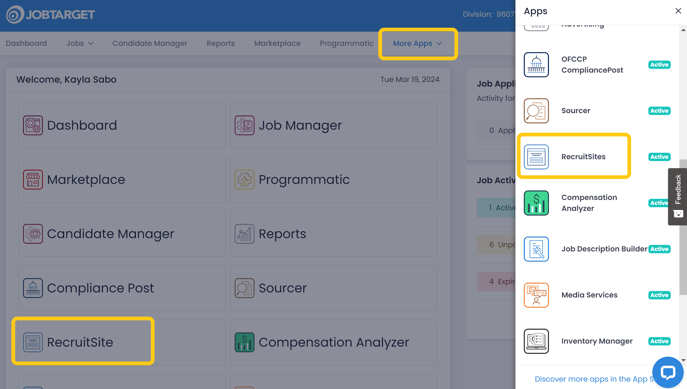The image size is (687, 389).
Task: Open Reports in navigation bar
Action: [x=221, y=43]
